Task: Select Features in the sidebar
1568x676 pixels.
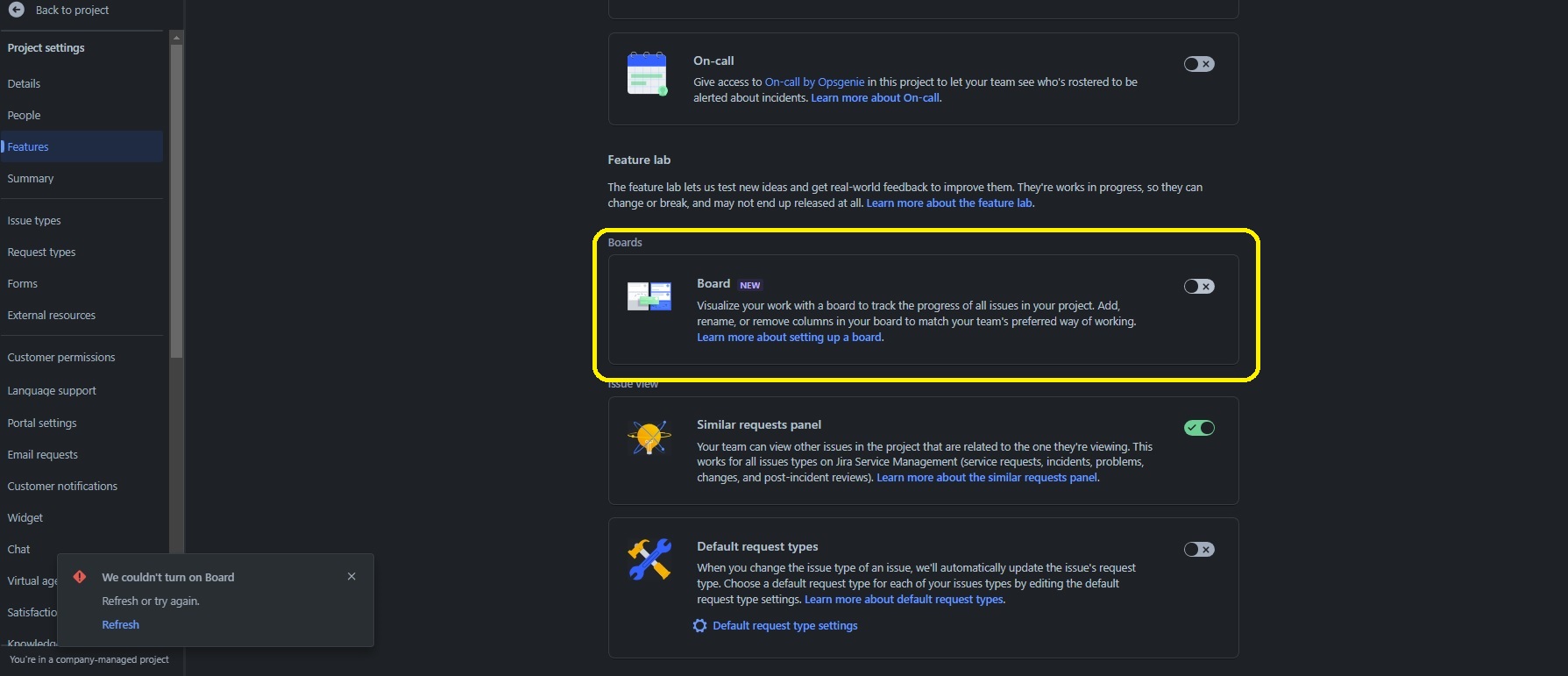Action: click(x=82, y=147)
